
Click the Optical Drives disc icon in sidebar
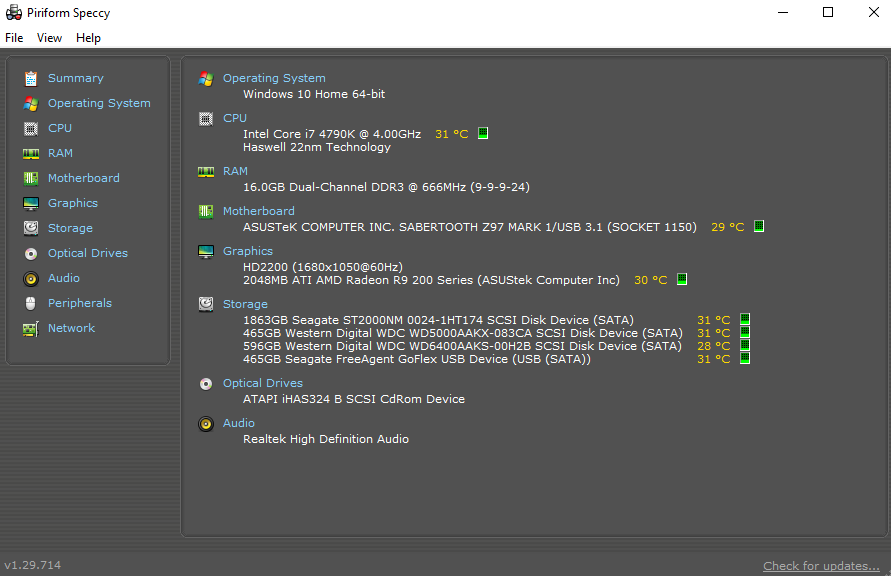(31, 253)
